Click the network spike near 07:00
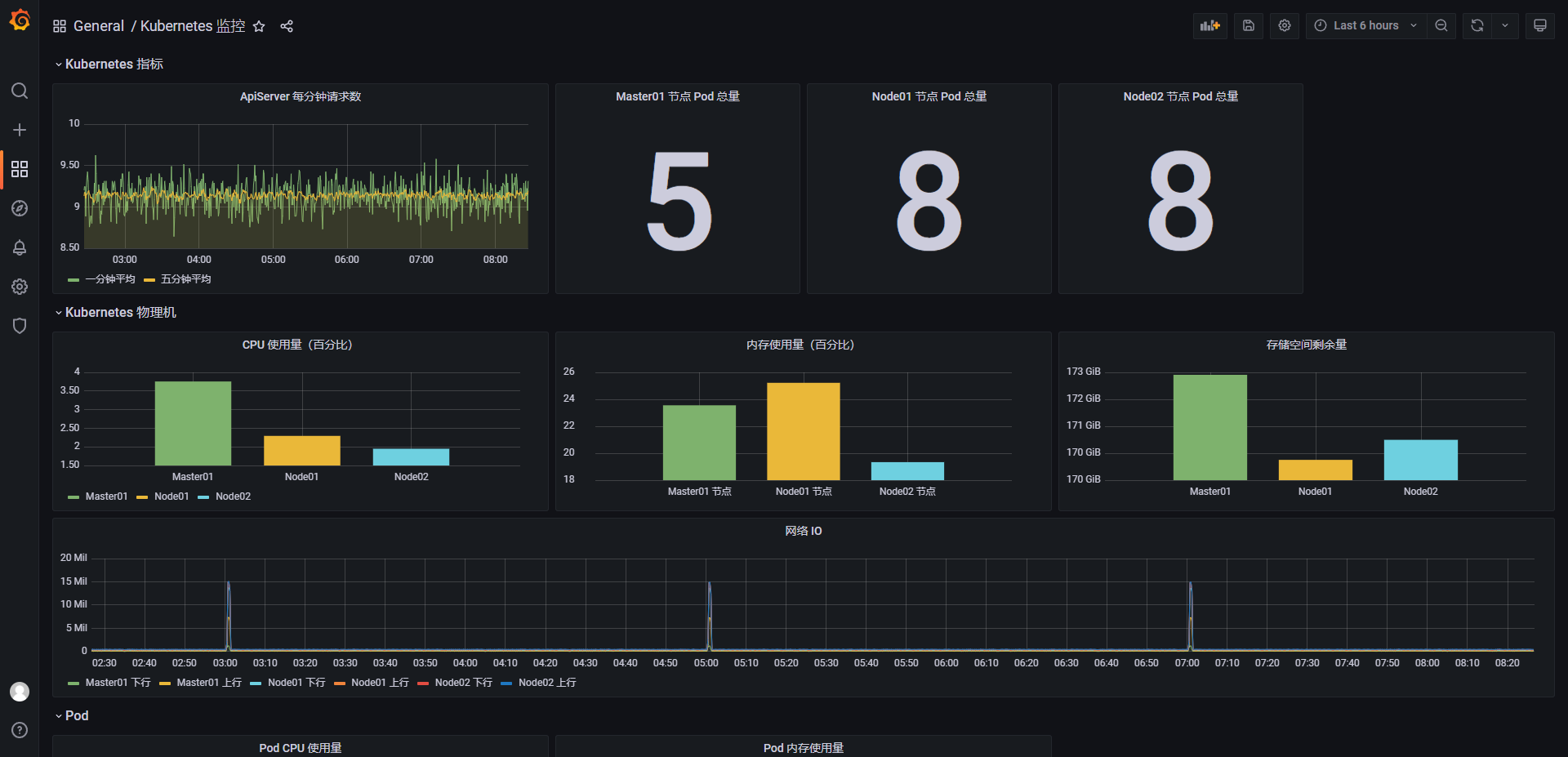The height and width of the screenshot is (757, 1568). [x=1191, y=616]
